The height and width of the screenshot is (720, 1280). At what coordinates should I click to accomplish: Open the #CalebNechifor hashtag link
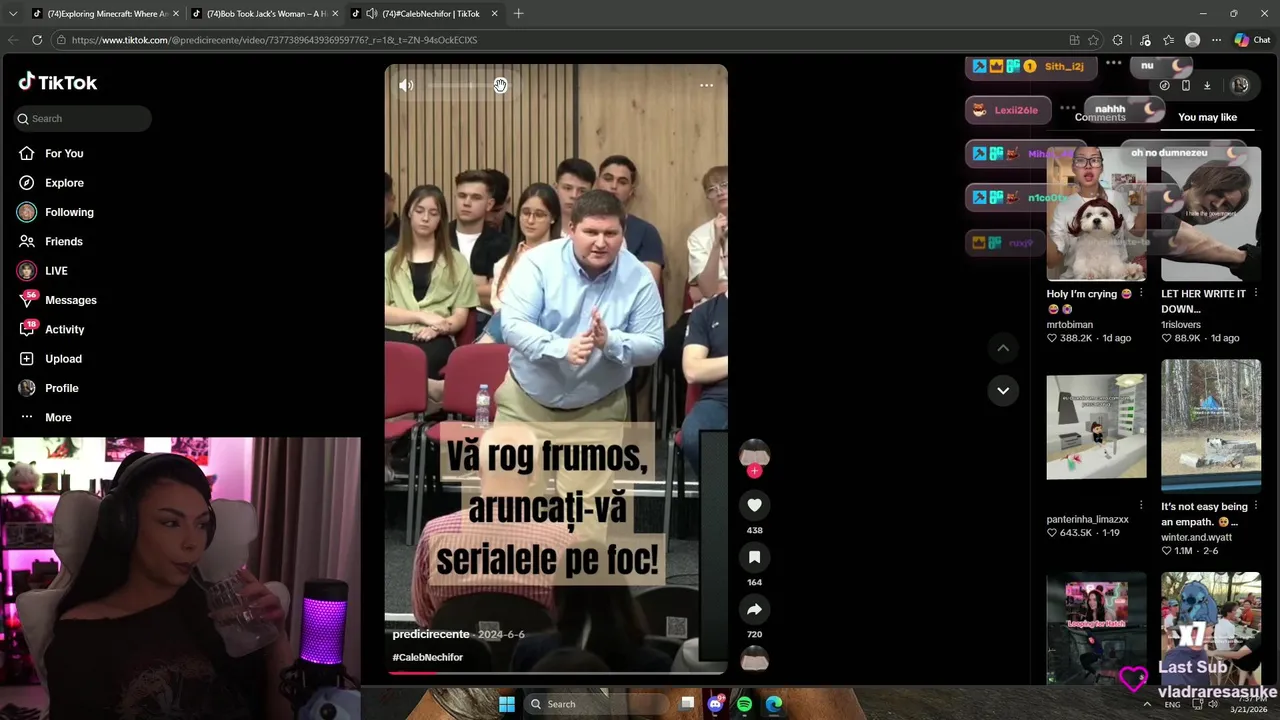pyautogui.click(x=428, y=657)
